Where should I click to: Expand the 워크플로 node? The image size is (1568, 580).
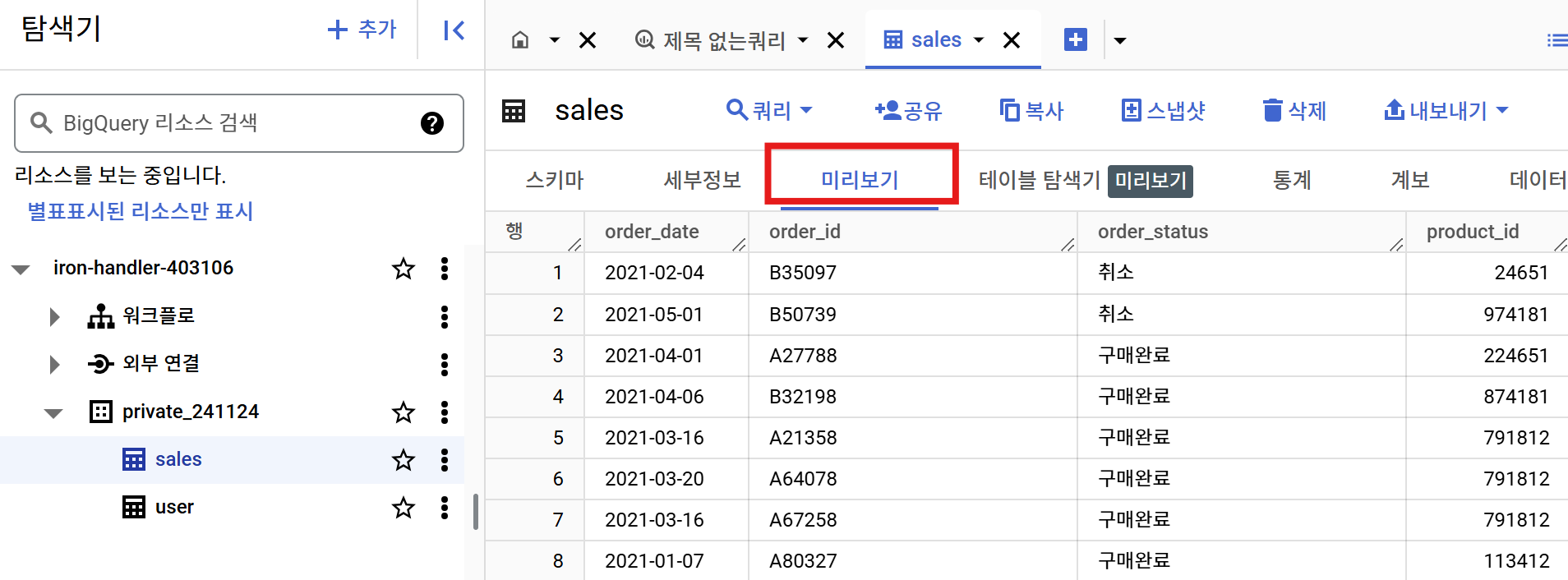(x=54, y=316)
